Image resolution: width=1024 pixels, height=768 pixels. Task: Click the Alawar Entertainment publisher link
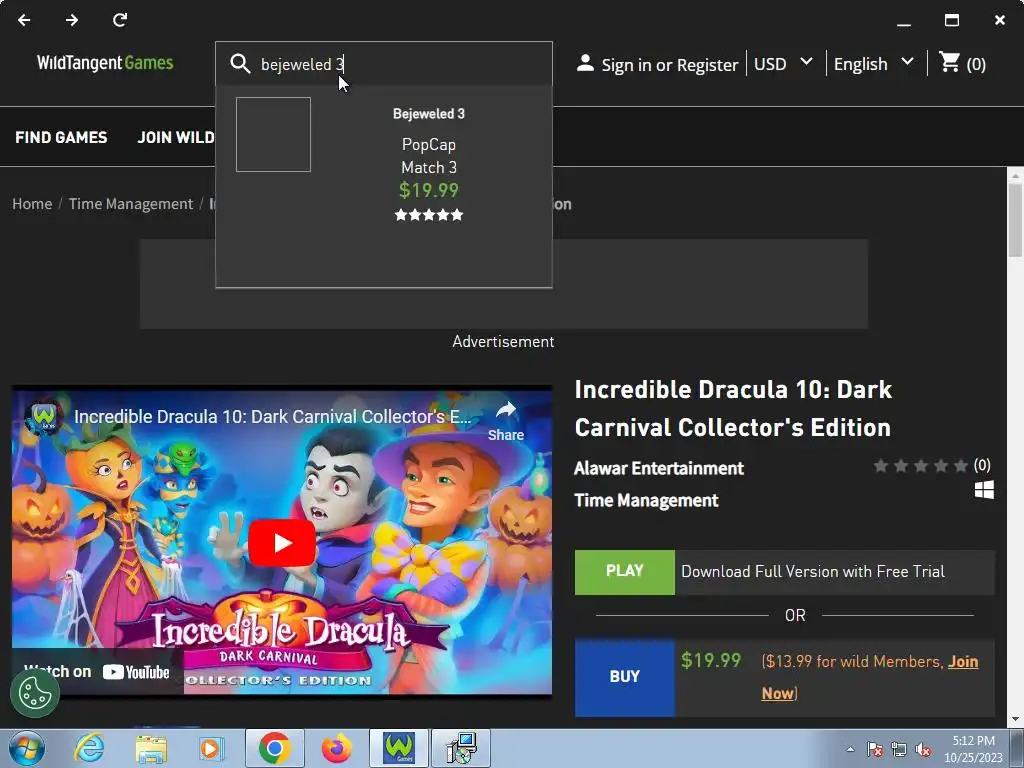tap(659, 468)
